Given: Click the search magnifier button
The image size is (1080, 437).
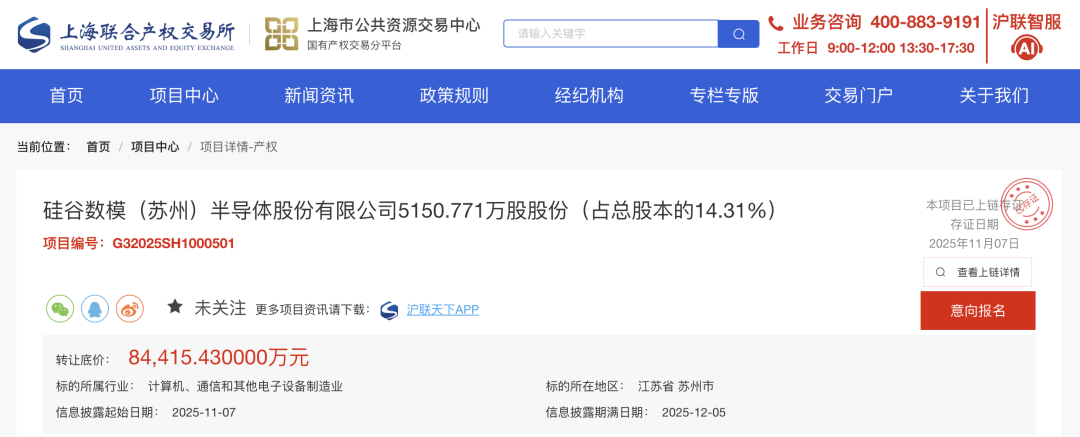Looking at the screenshot, I should coord(738,34).
